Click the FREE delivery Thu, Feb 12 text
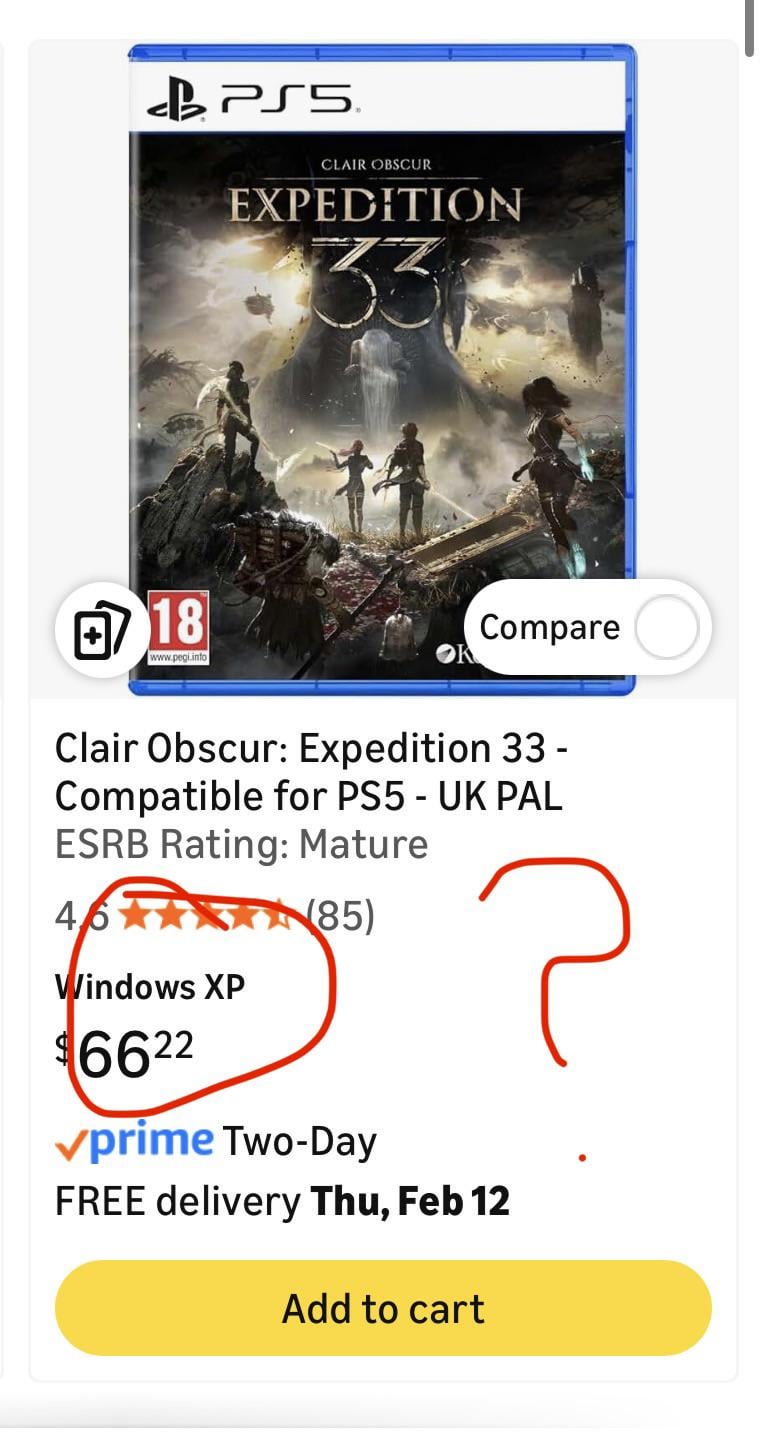 tap(282, 1201)
